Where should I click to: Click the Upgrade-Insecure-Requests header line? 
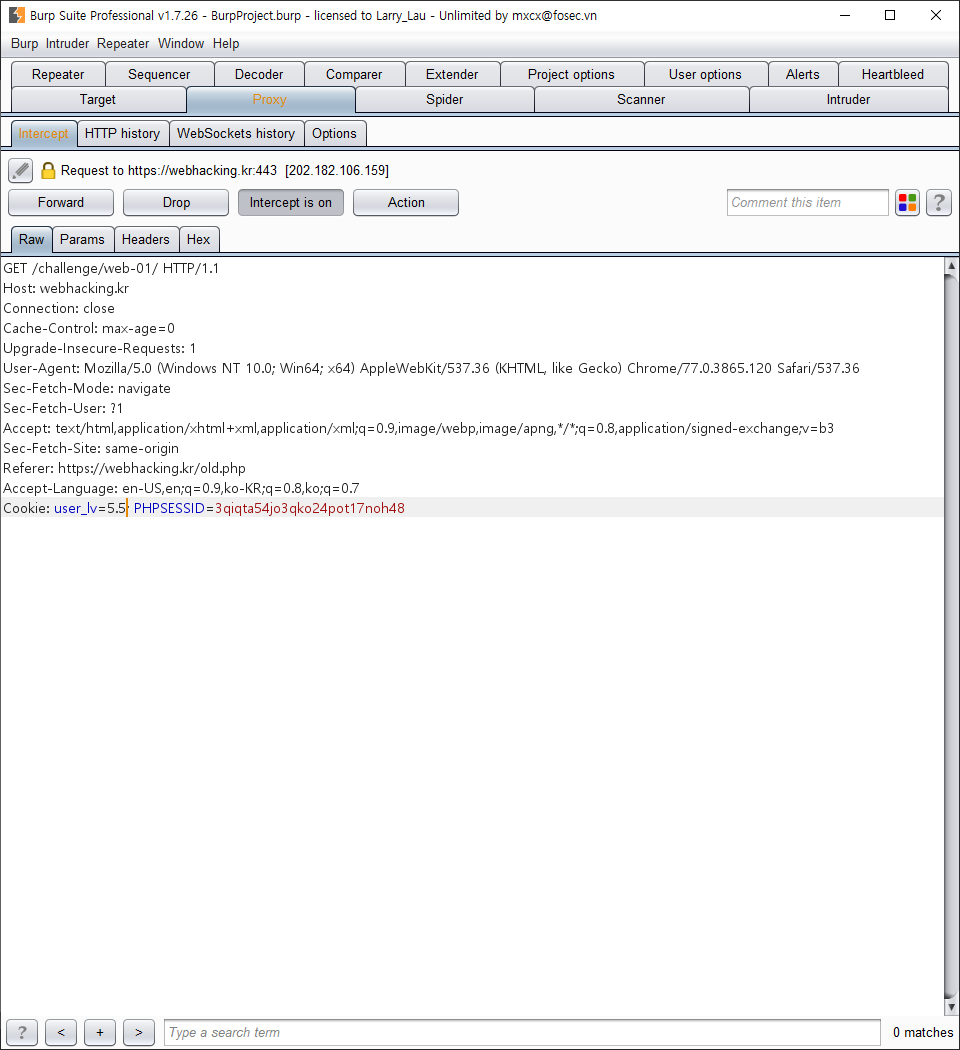(x=100, y=348)
